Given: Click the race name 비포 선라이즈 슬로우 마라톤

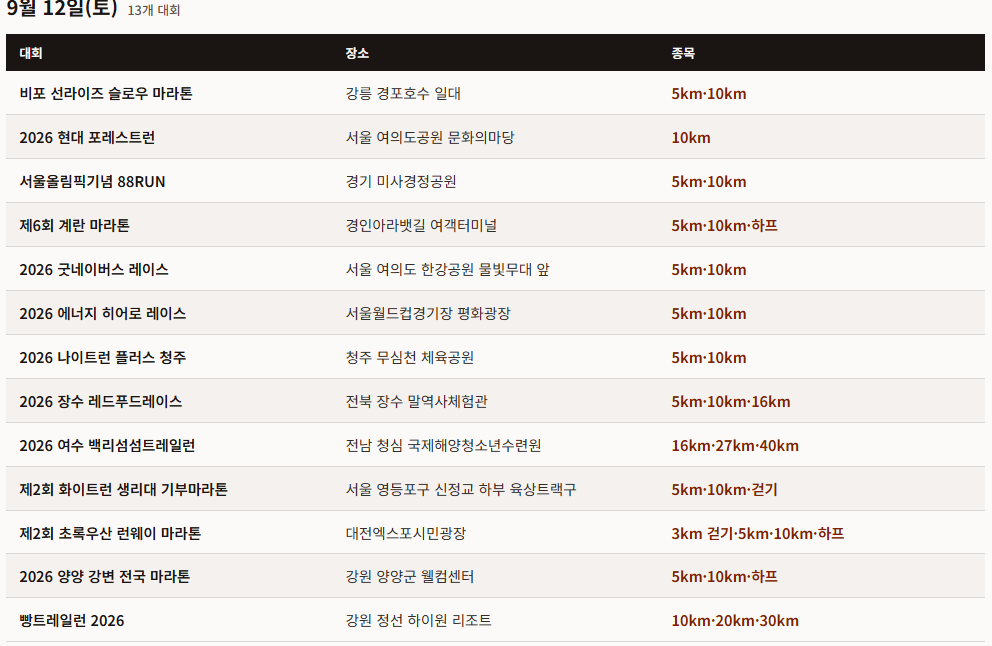Looking at the screenshot, I should [x=106, y=94].
